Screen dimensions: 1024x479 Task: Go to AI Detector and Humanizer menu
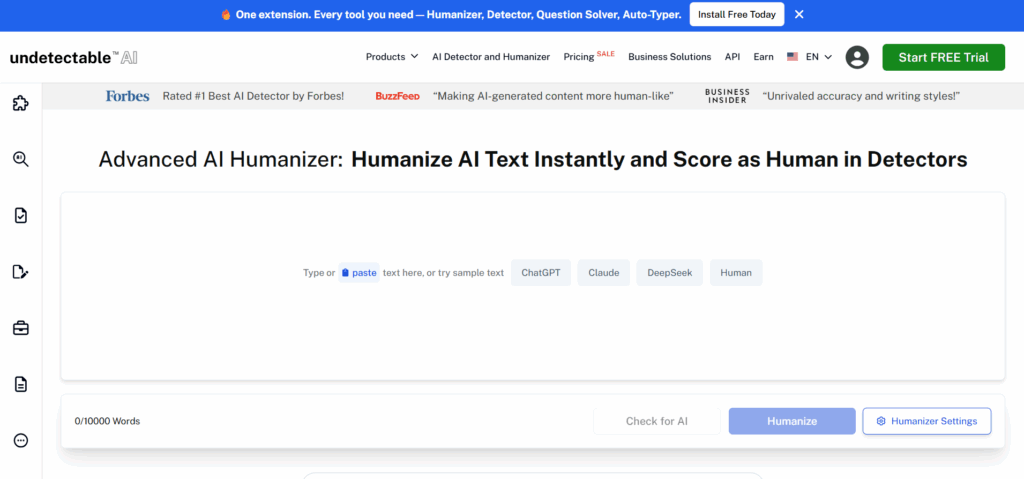[490, 57]
